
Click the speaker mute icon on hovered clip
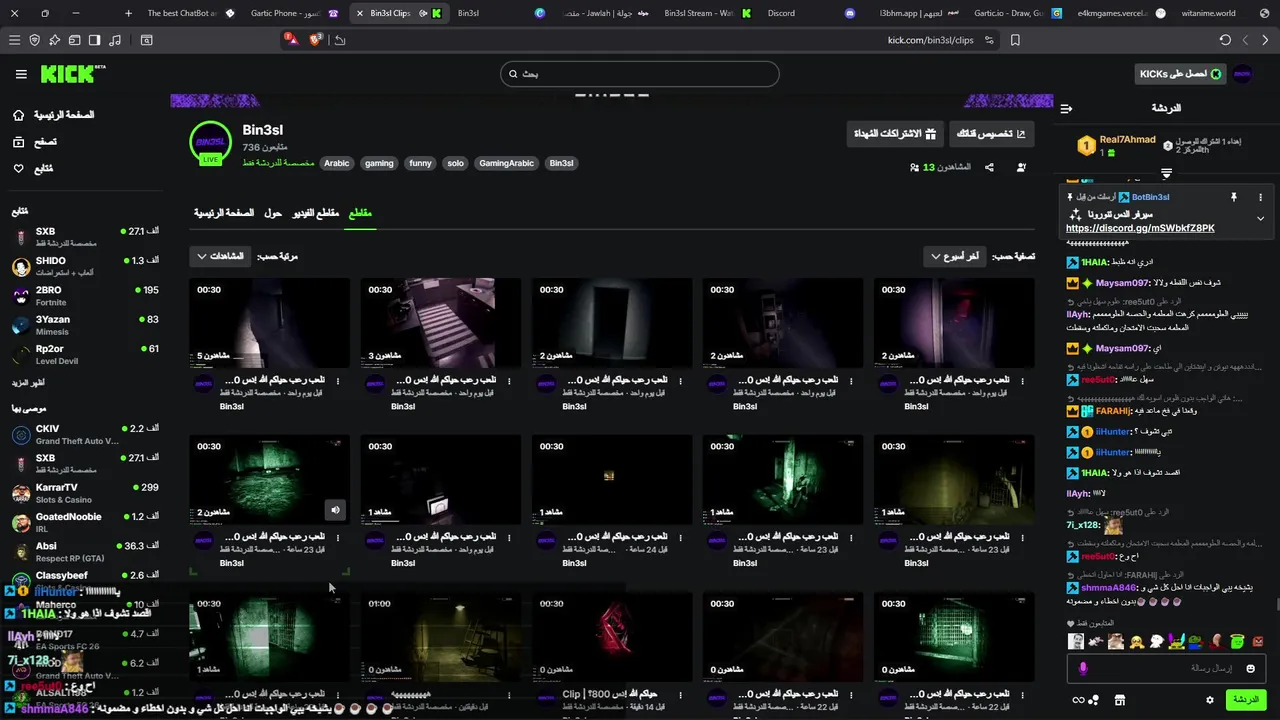coord(335,510)
